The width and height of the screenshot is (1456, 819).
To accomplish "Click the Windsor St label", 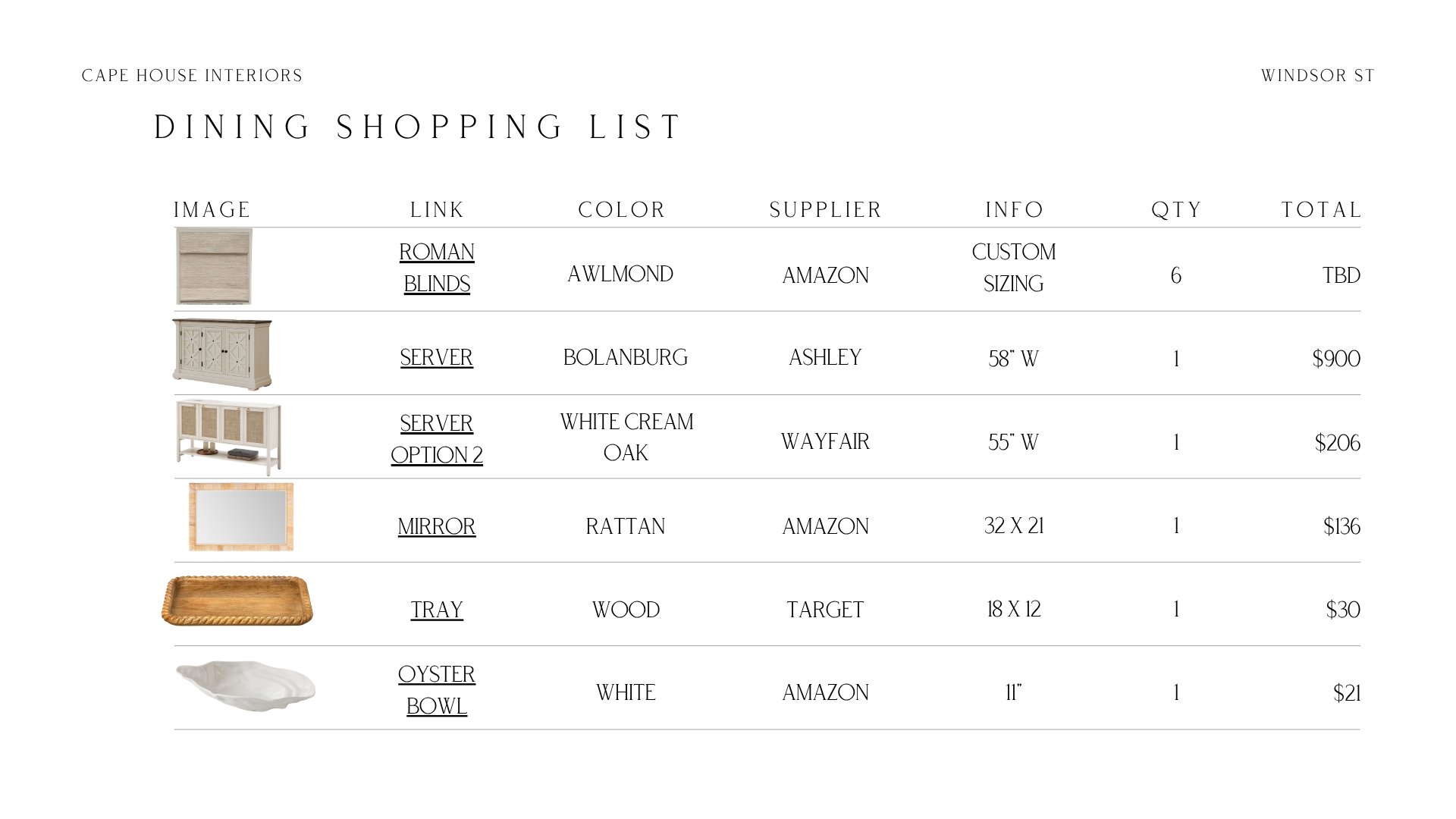I will point(1318,76).
